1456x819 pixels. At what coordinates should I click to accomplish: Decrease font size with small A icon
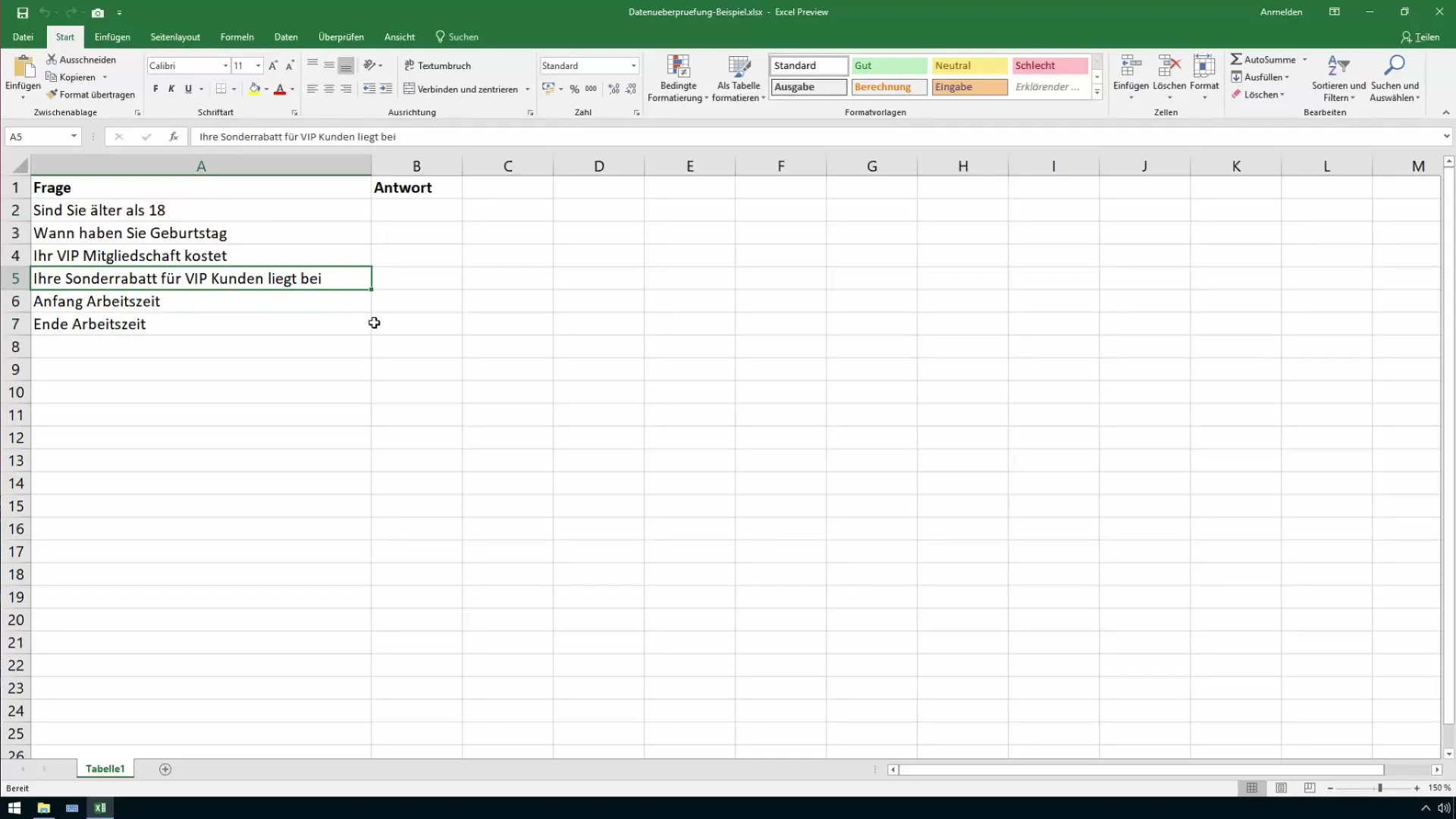[290, 66]
